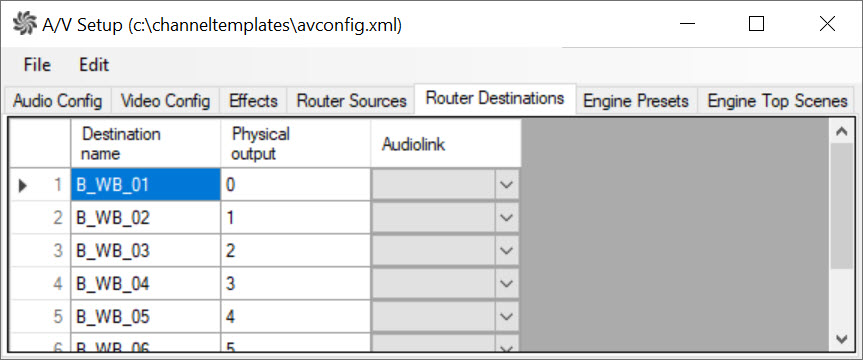Image resolution: width=863 pixels, height=360 pixels.
Task: Click the Destination name column header
Action: (146, 144)
